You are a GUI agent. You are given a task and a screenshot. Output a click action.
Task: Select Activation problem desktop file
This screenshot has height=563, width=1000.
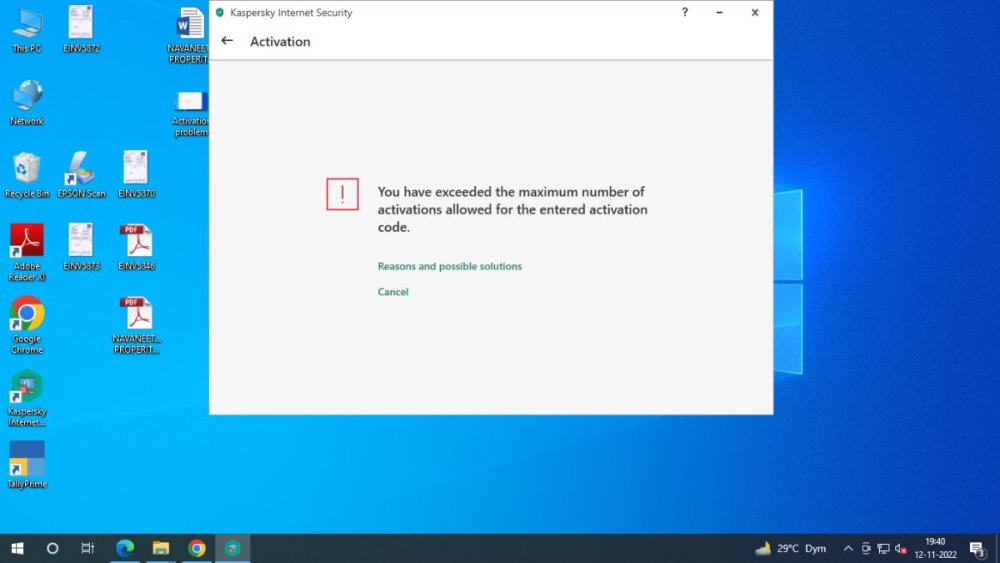click(x=191, y=113)
